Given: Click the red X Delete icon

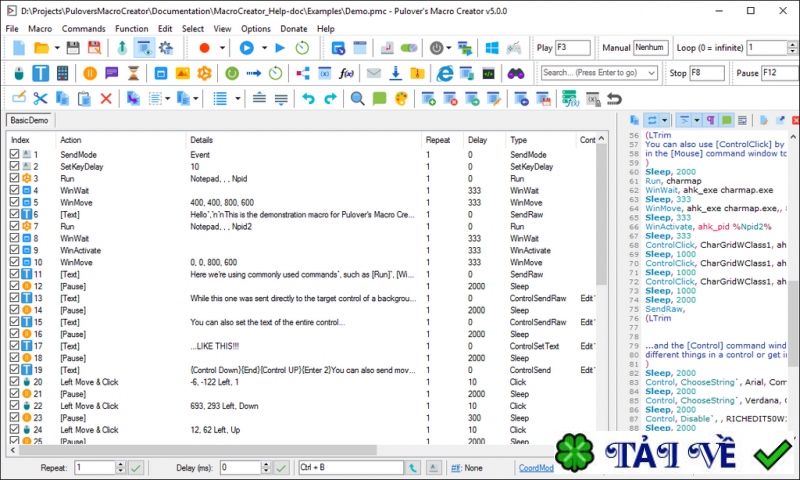Looking at the screenshot, I should 106,98.
